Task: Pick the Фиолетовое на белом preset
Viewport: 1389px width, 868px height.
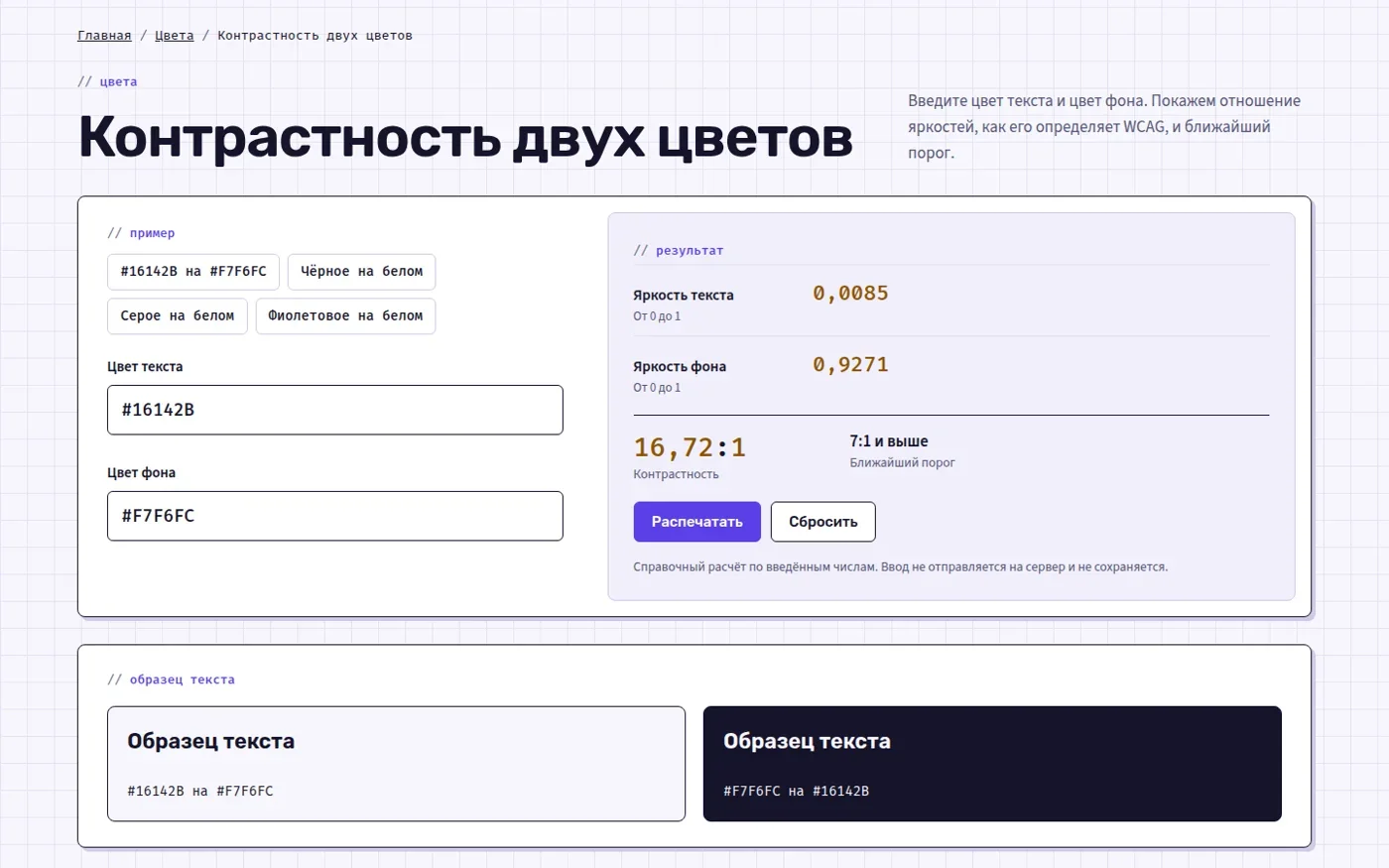Action: tap(345, 316)
